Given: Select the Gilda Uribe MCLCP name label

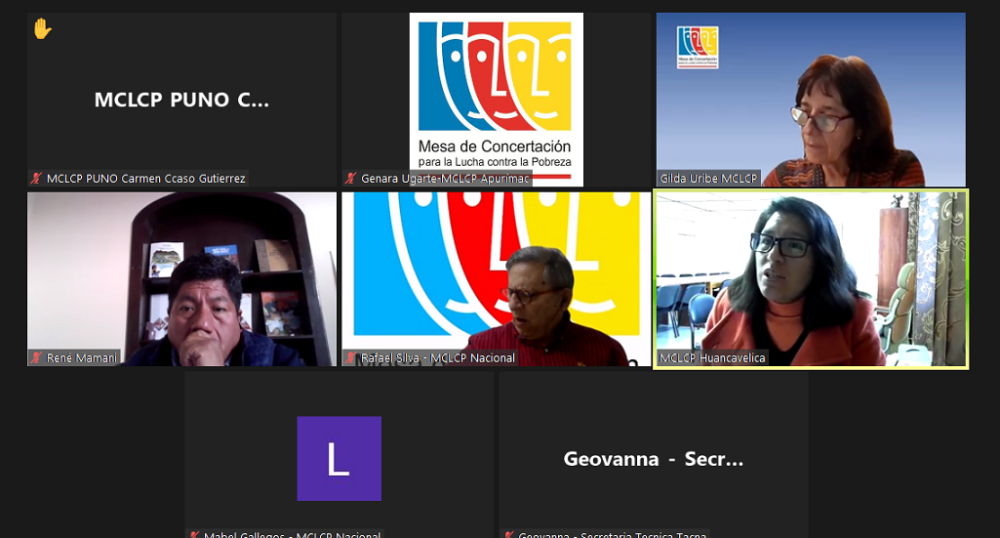Looking at the screenshot, I should [709, 179].
